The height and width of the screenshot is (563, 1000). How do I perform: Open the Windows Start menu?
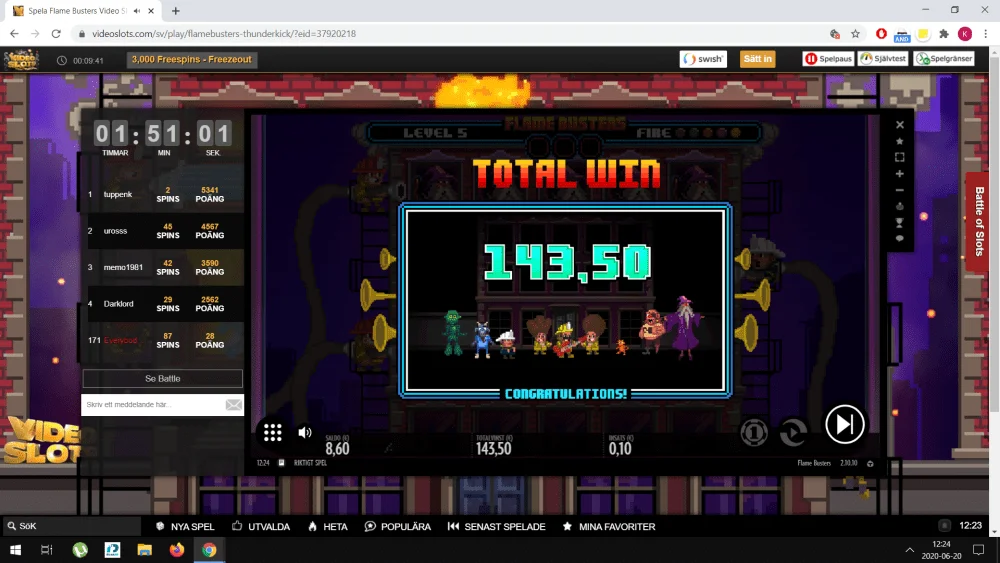[x=15, y=550]
